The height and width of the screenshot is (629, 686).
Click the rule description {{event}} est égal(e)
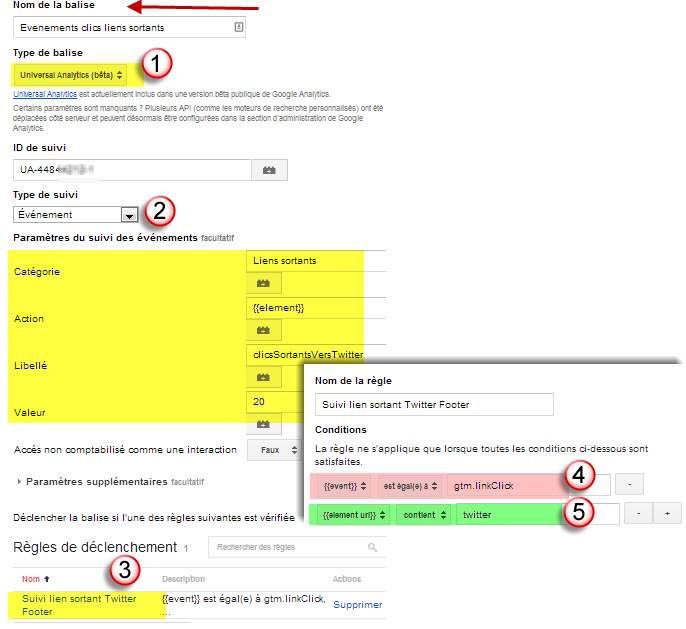[244, 605]
